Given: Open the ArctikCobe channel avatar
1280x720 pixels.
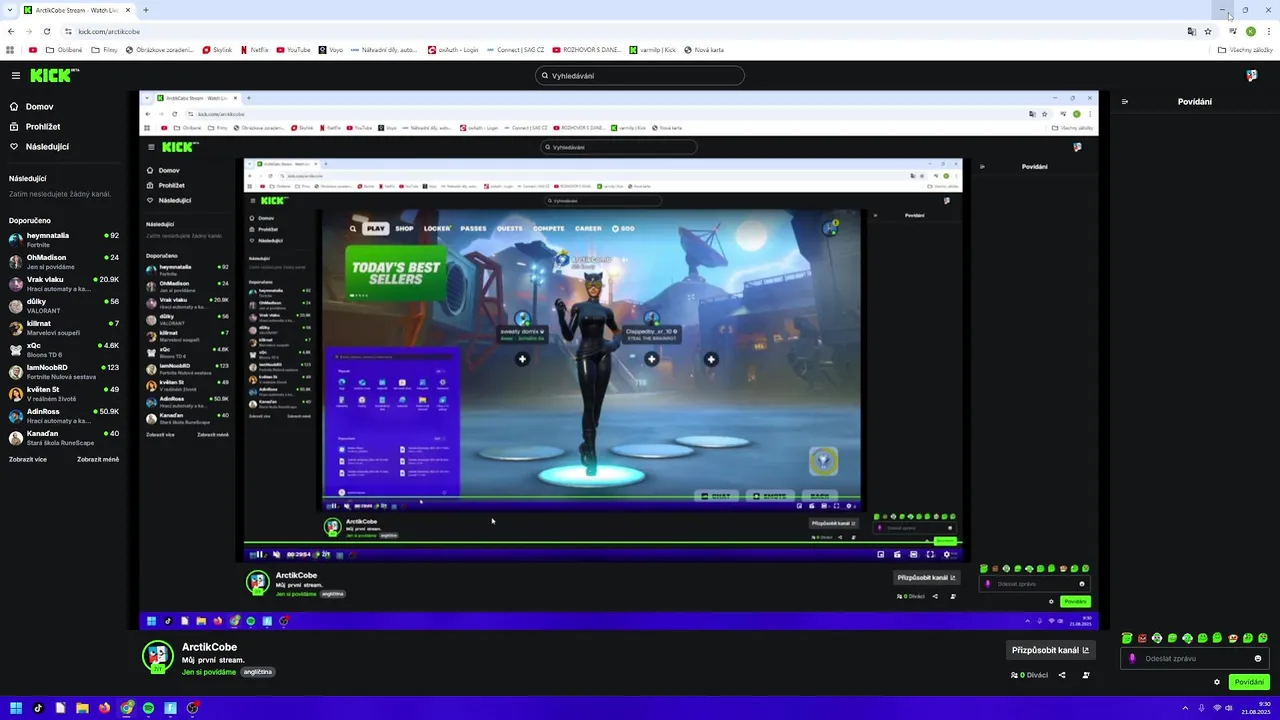Looking at the screenshot, I should [158, 655].
